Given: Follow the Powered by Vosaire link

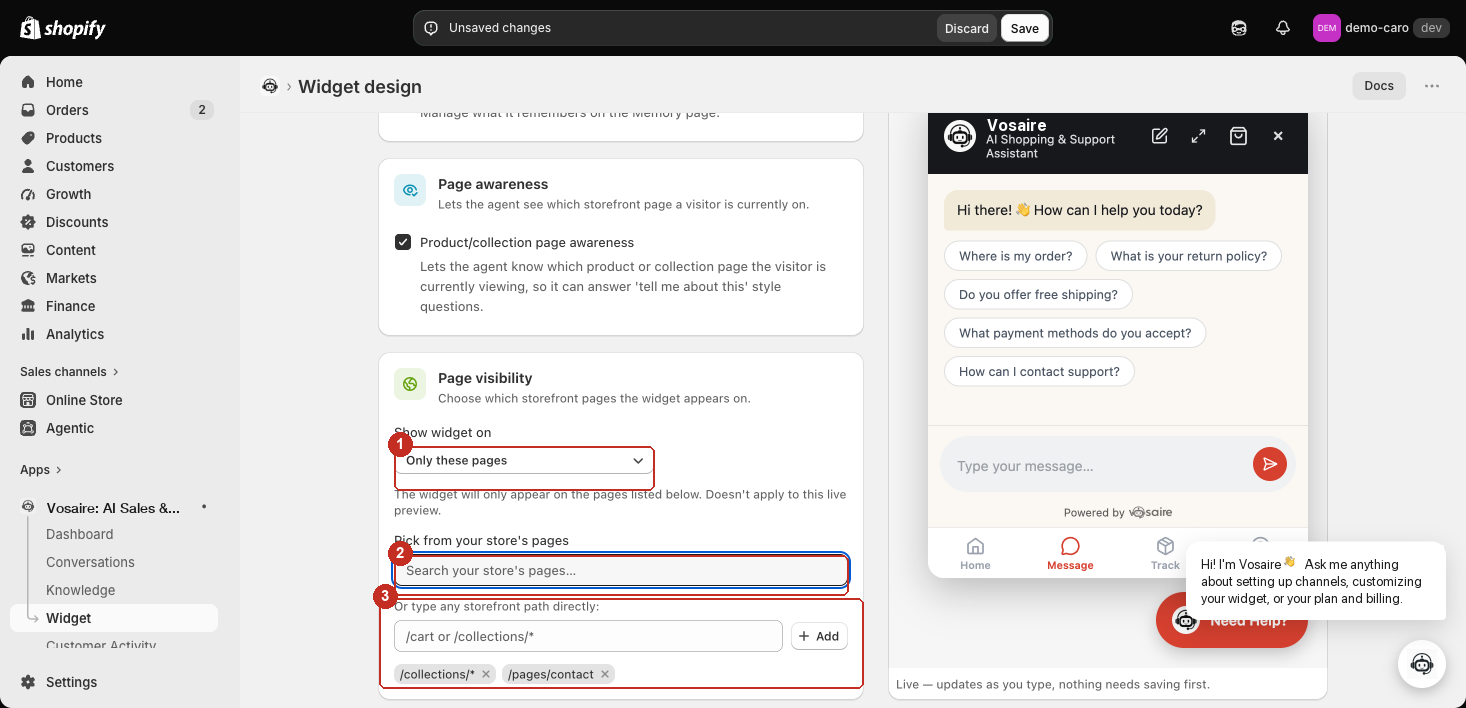Looking at the screenshot, I should tap(1118, 512).
